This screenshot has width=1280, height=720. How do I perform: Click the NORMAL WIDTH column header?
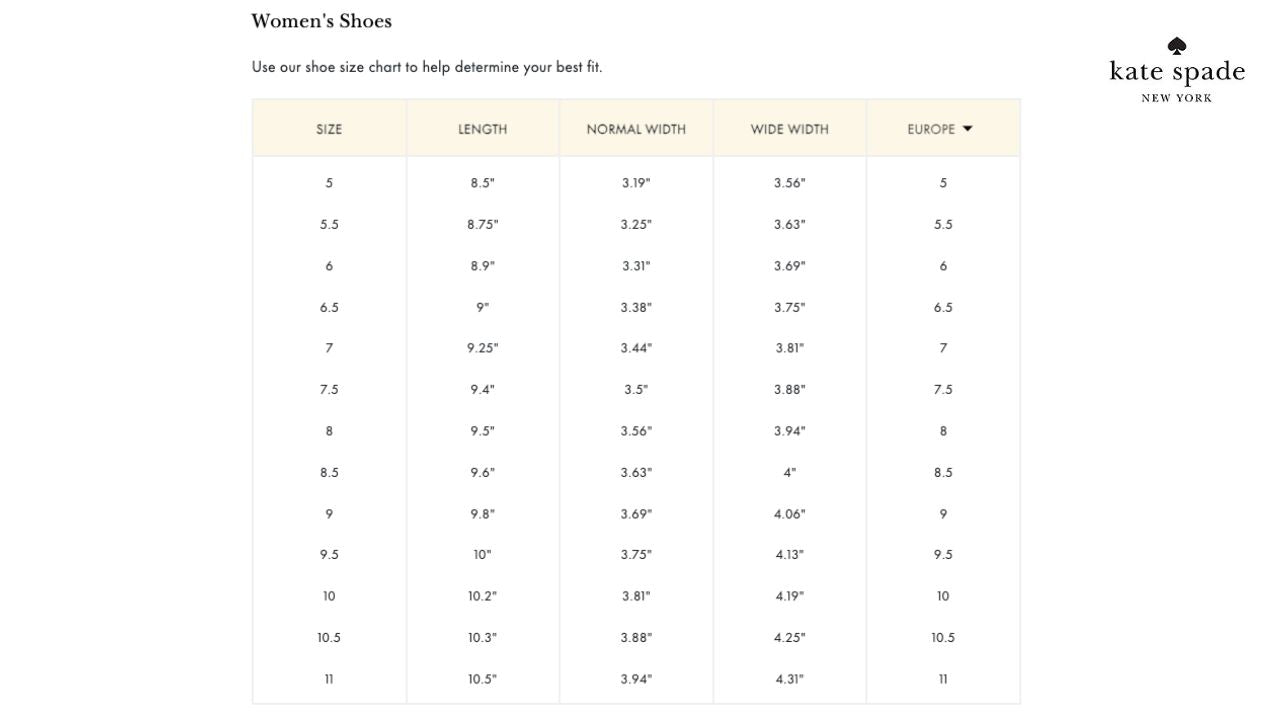coord(636,129)
